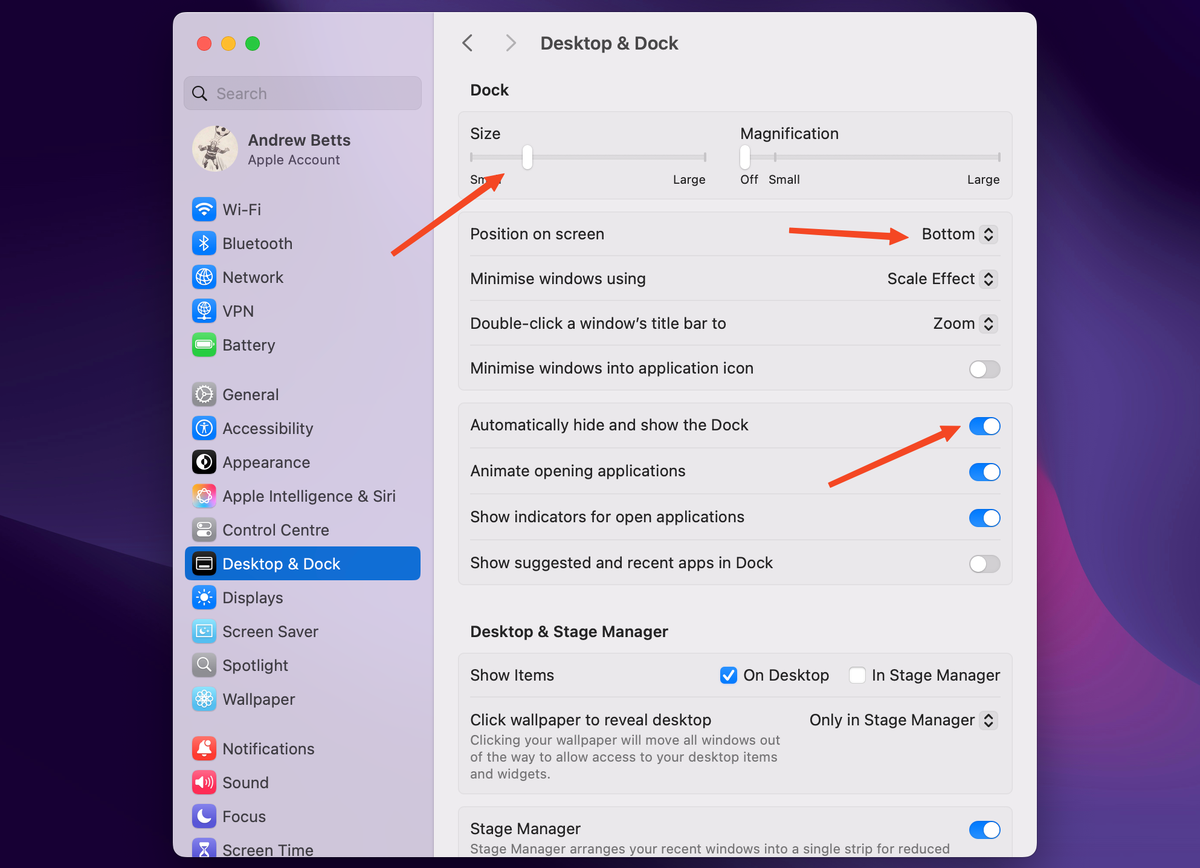
Task: Click the Dock Size slider knob
Action: pyautogui.click(x=527, y=157)
